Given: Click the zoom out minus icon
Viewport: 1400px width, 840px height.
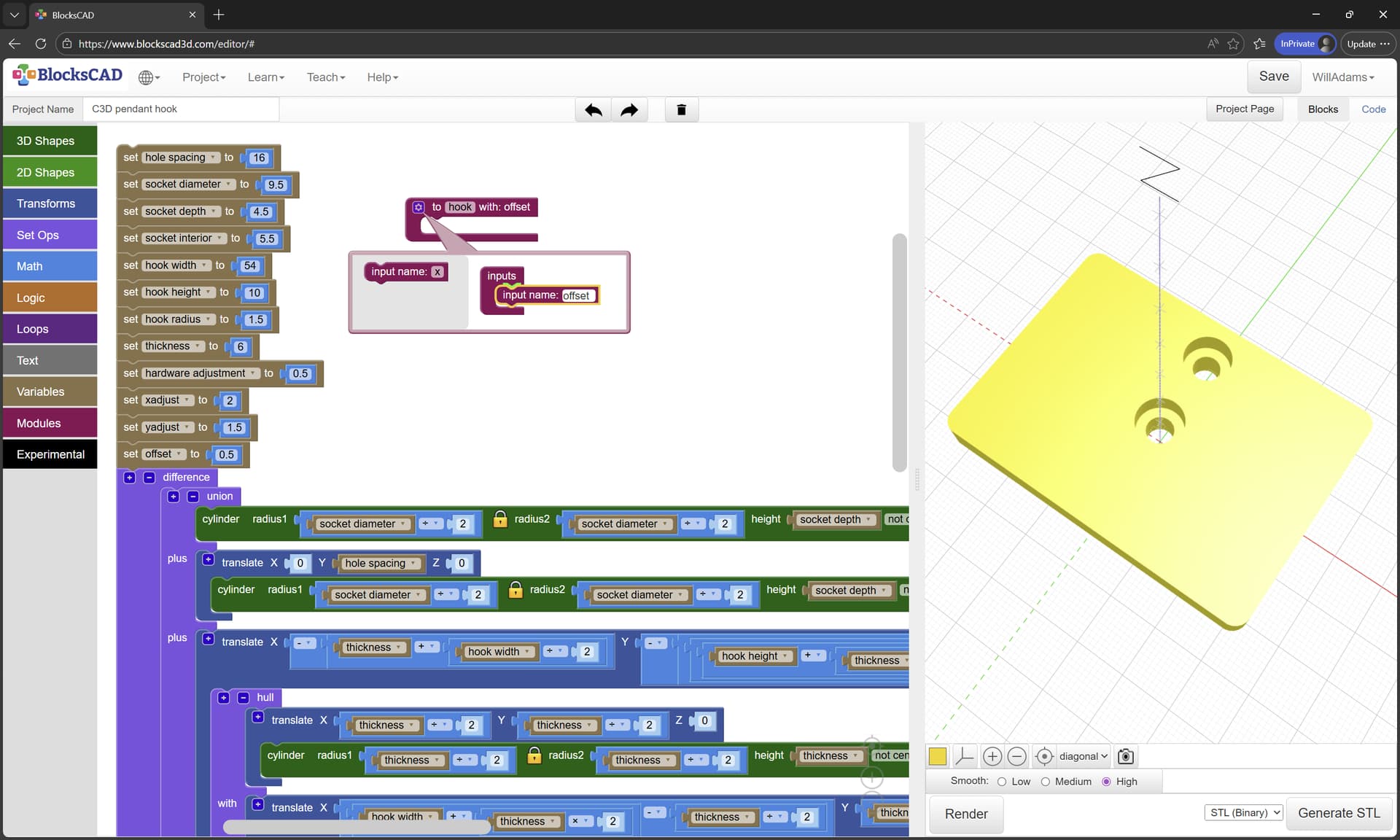Looking at the screenshot, I should coord(1016,756).
